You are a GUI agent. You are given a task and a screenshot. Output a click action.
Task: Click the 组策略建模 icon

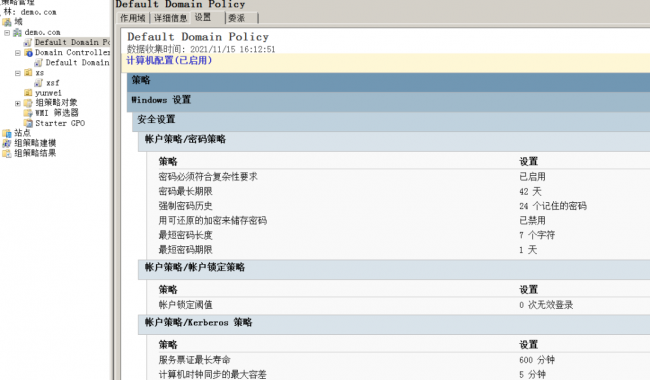7,143
